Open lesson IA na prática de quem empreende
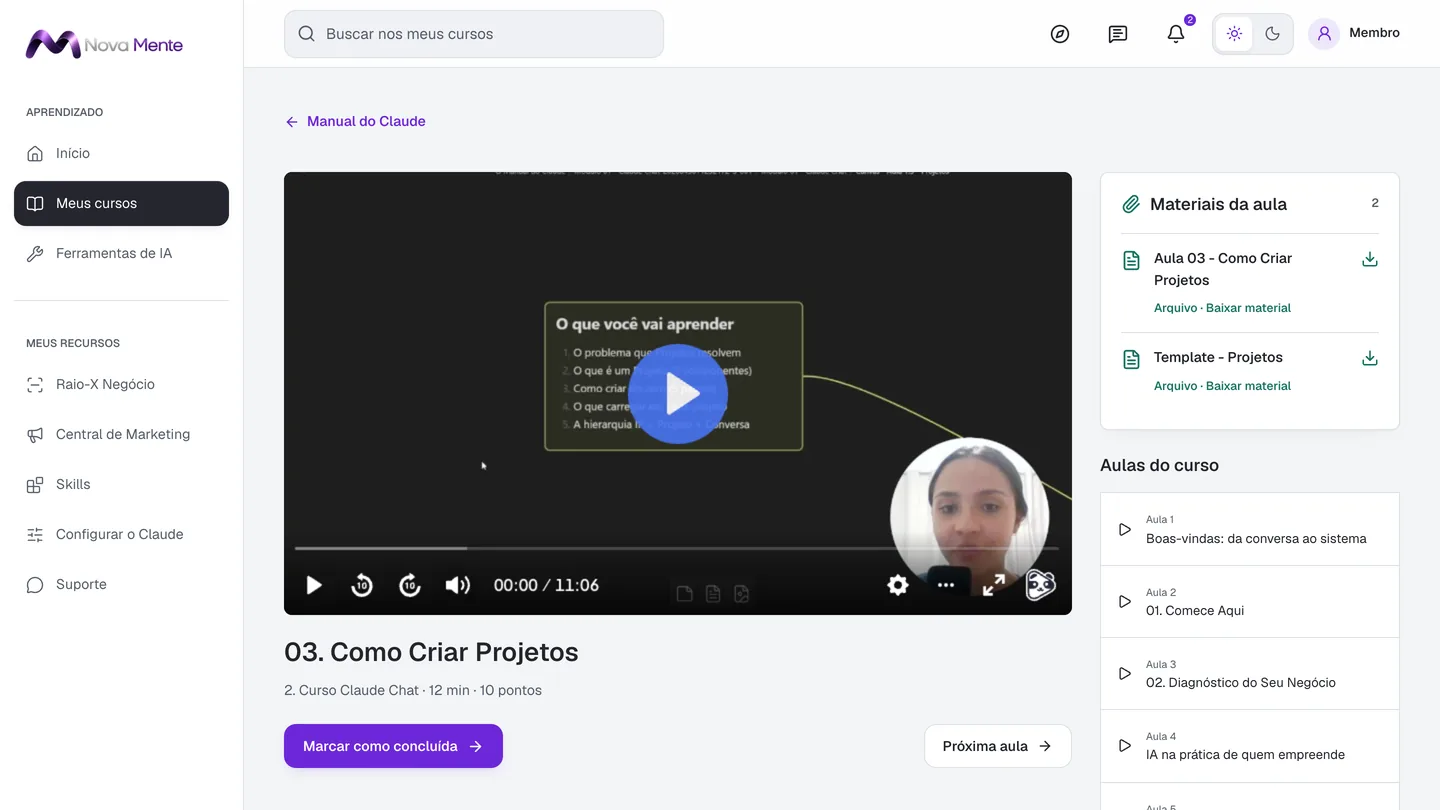 pyautogui.click(x=1250, y=745)
